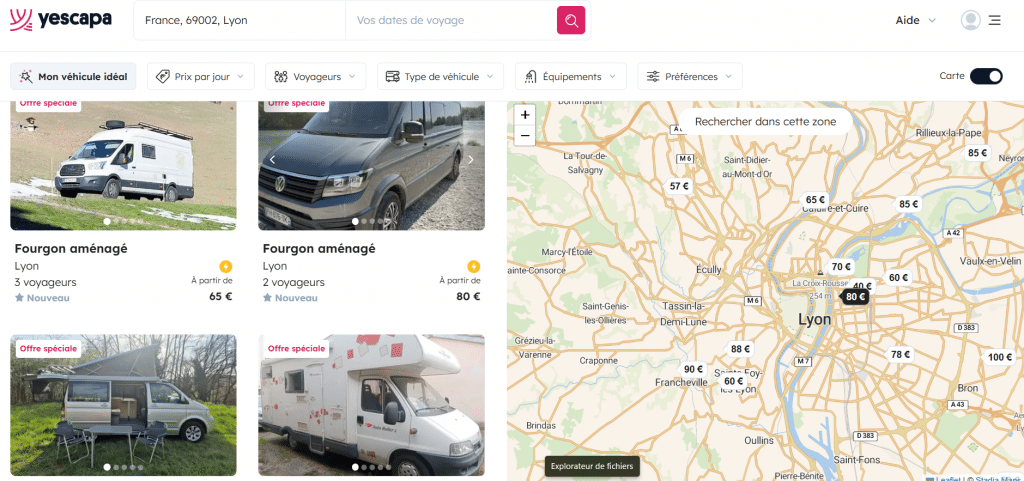Click the 80 € price on second listing
This screenshot has height=481, width=1024.
click(468, 296)
